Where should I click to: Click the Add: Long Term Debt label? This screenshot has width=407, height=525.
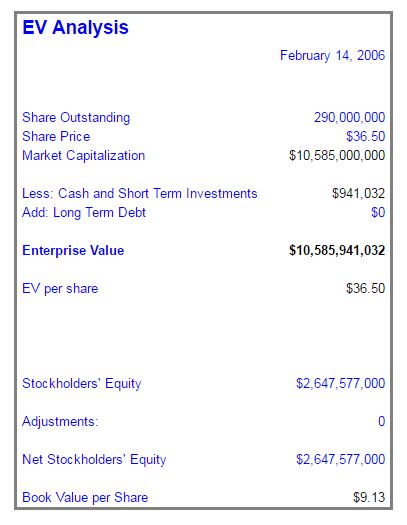coord(84,213)
